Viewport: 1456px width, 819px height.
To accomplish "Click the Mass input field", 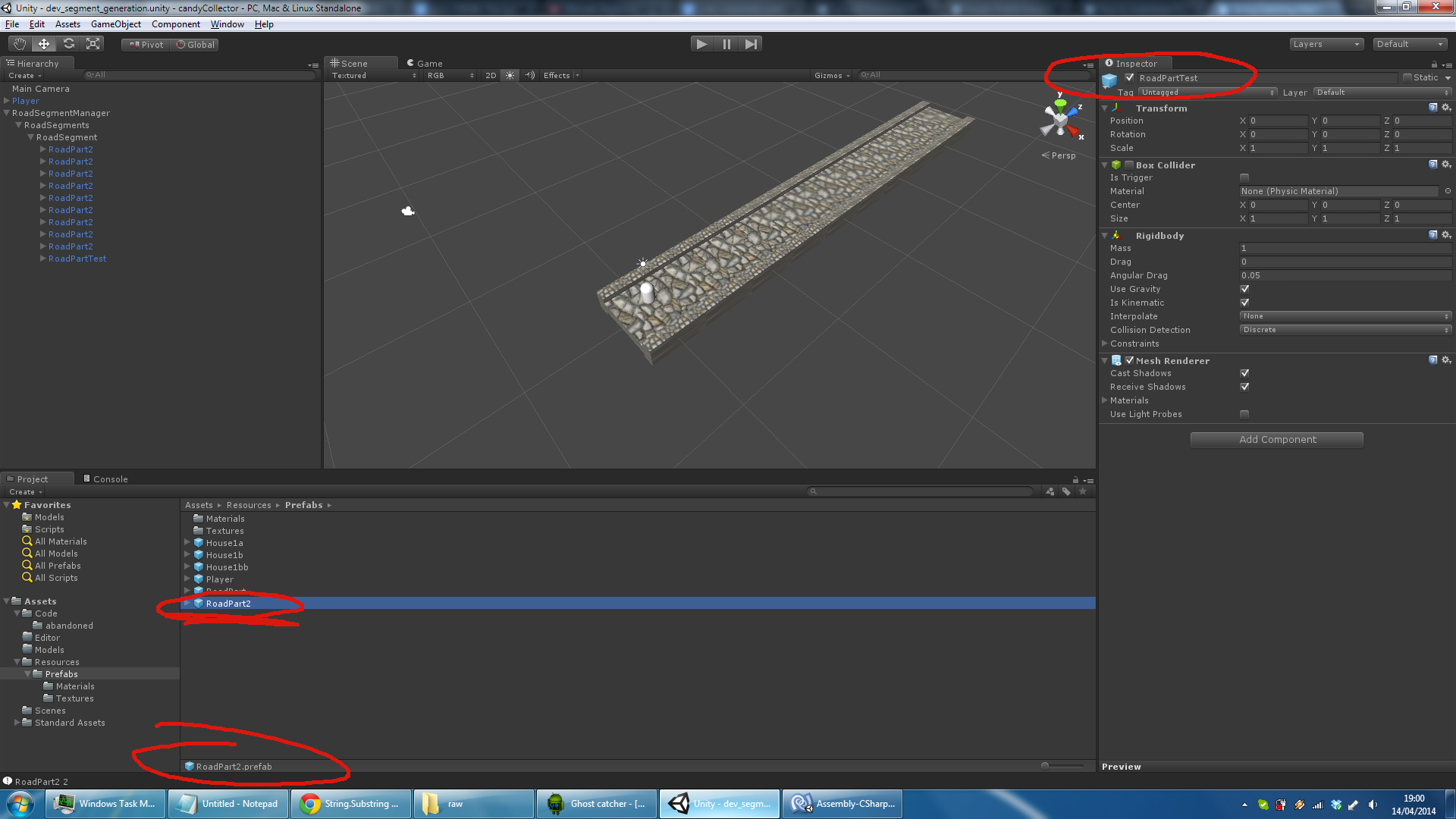I will [1345, 248].
